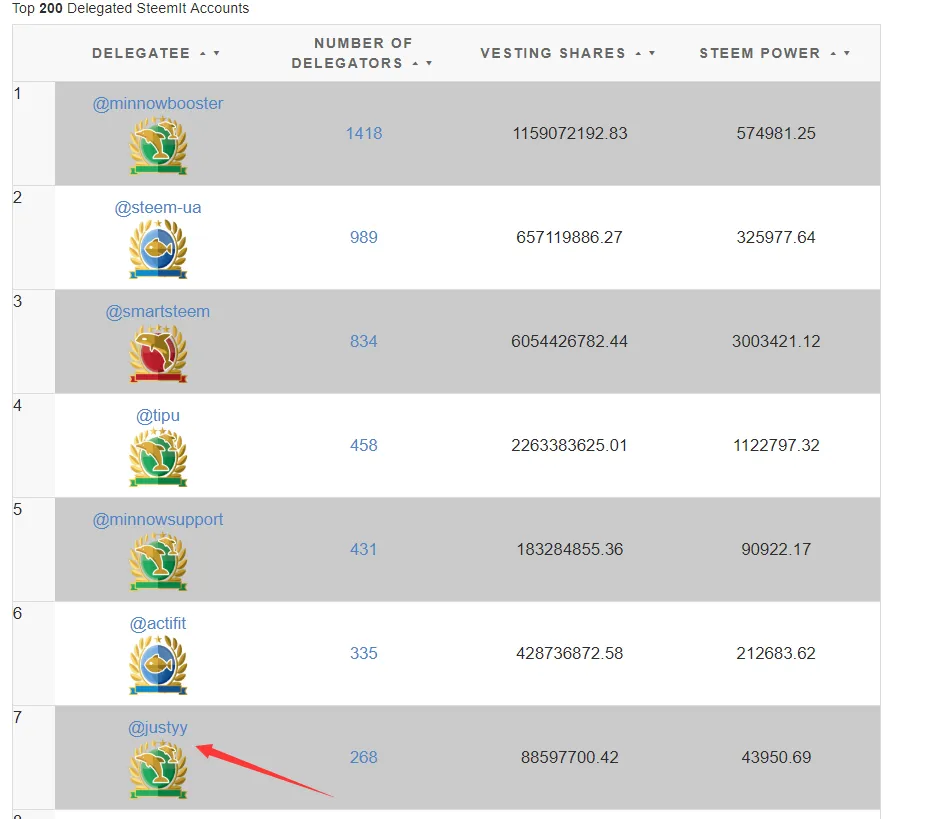Sort Vesting Shares ascending arrow

(638, 53)
